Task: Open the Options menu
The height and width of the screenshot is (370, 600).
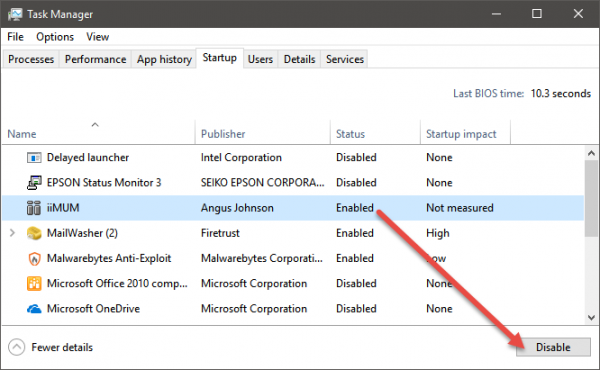Action: [55, 37]
